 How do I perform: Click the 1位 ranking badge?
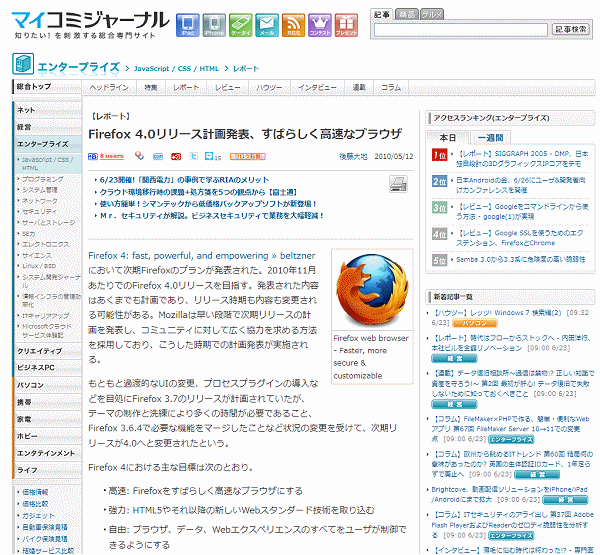[x=440, y=155]
